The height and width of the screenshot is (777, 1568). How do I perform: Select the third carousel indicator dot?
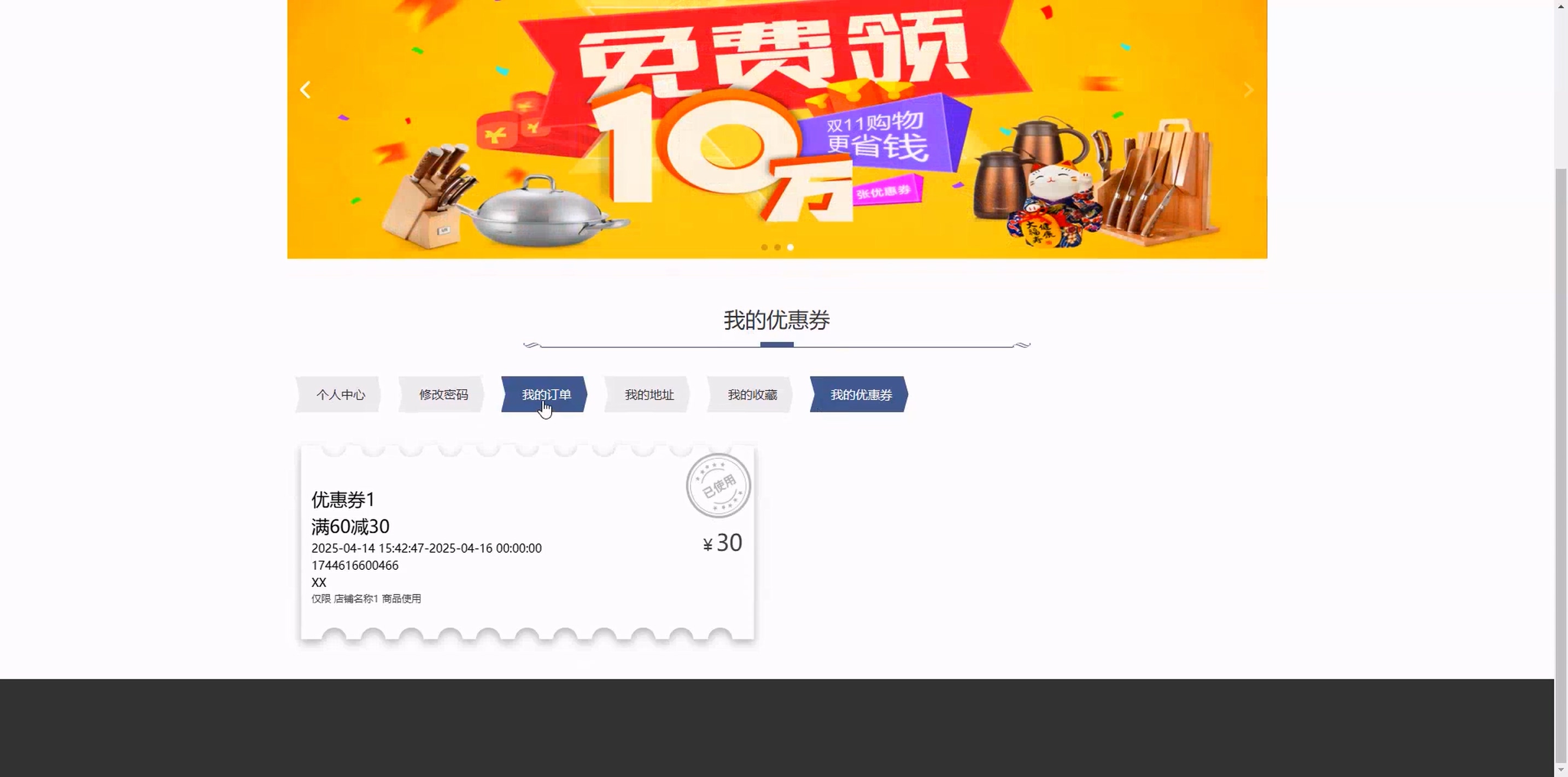click(790, 247)
